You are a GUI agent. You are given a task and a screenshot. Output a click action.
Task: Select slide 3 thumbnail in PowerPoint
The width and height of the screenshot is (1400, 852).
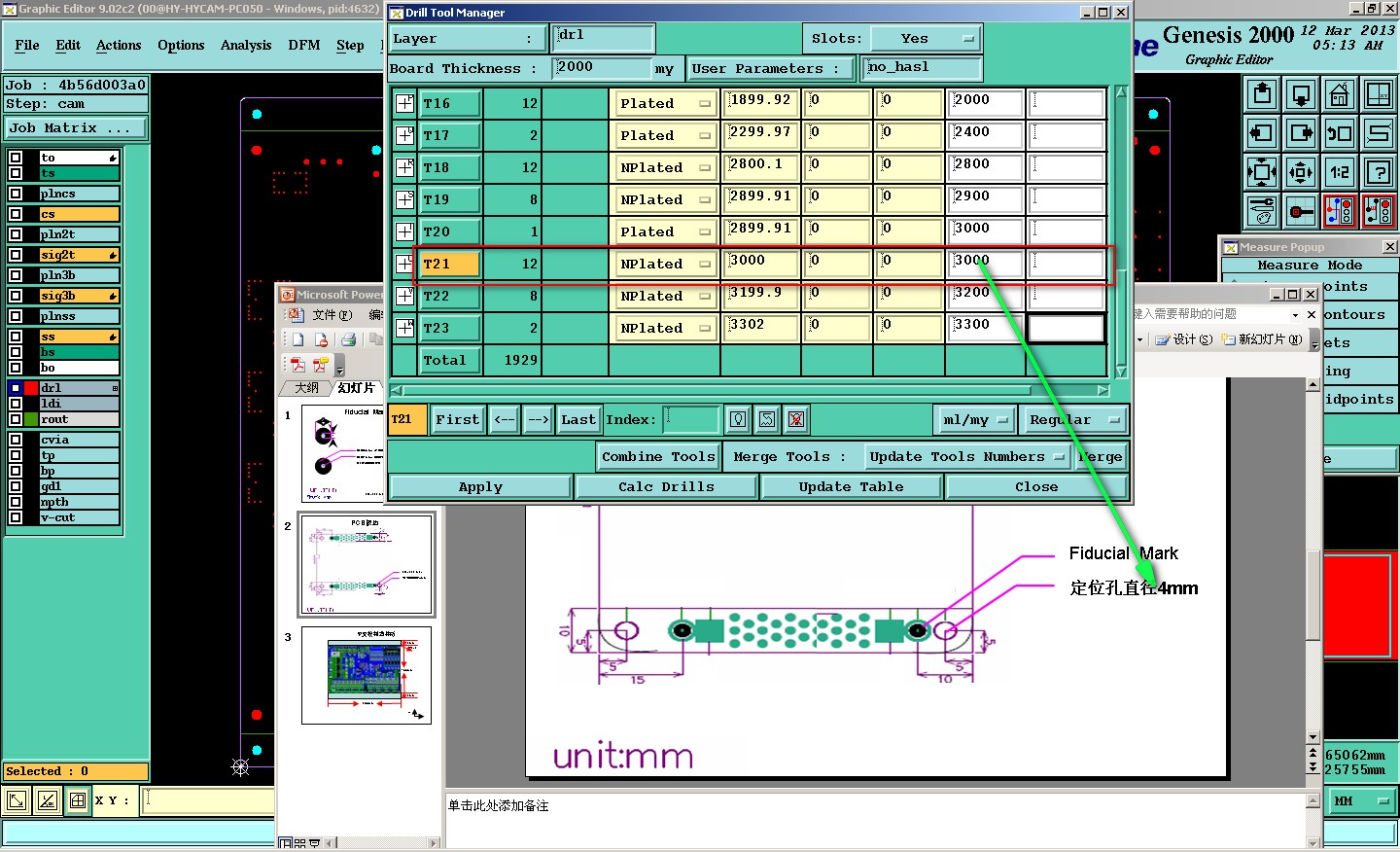[367, 675]
